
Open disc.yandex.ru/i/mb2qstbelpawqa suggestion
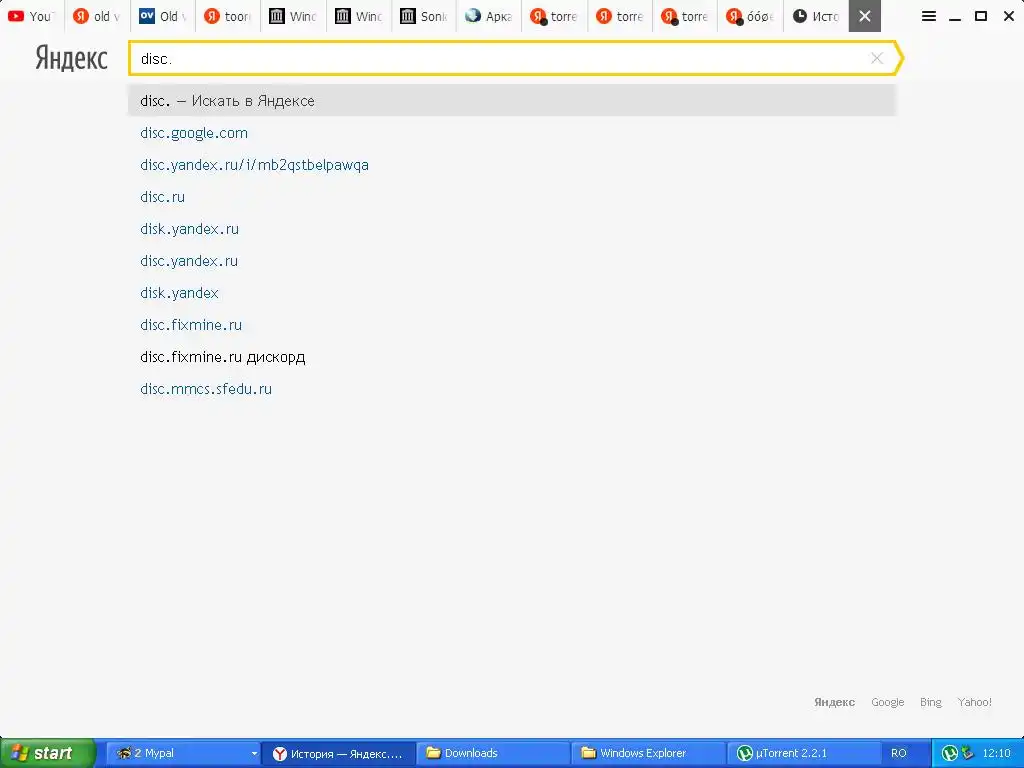coord(254,165)
